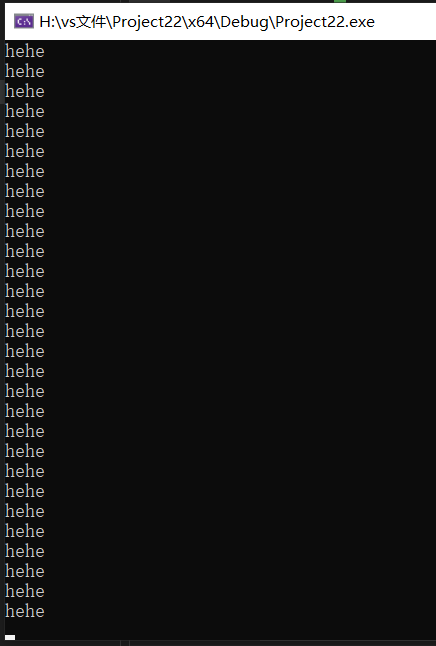The width and height of the screenshot is (436, 646).
Task: Click the green marker above the title bar
Action: (340, 1)
